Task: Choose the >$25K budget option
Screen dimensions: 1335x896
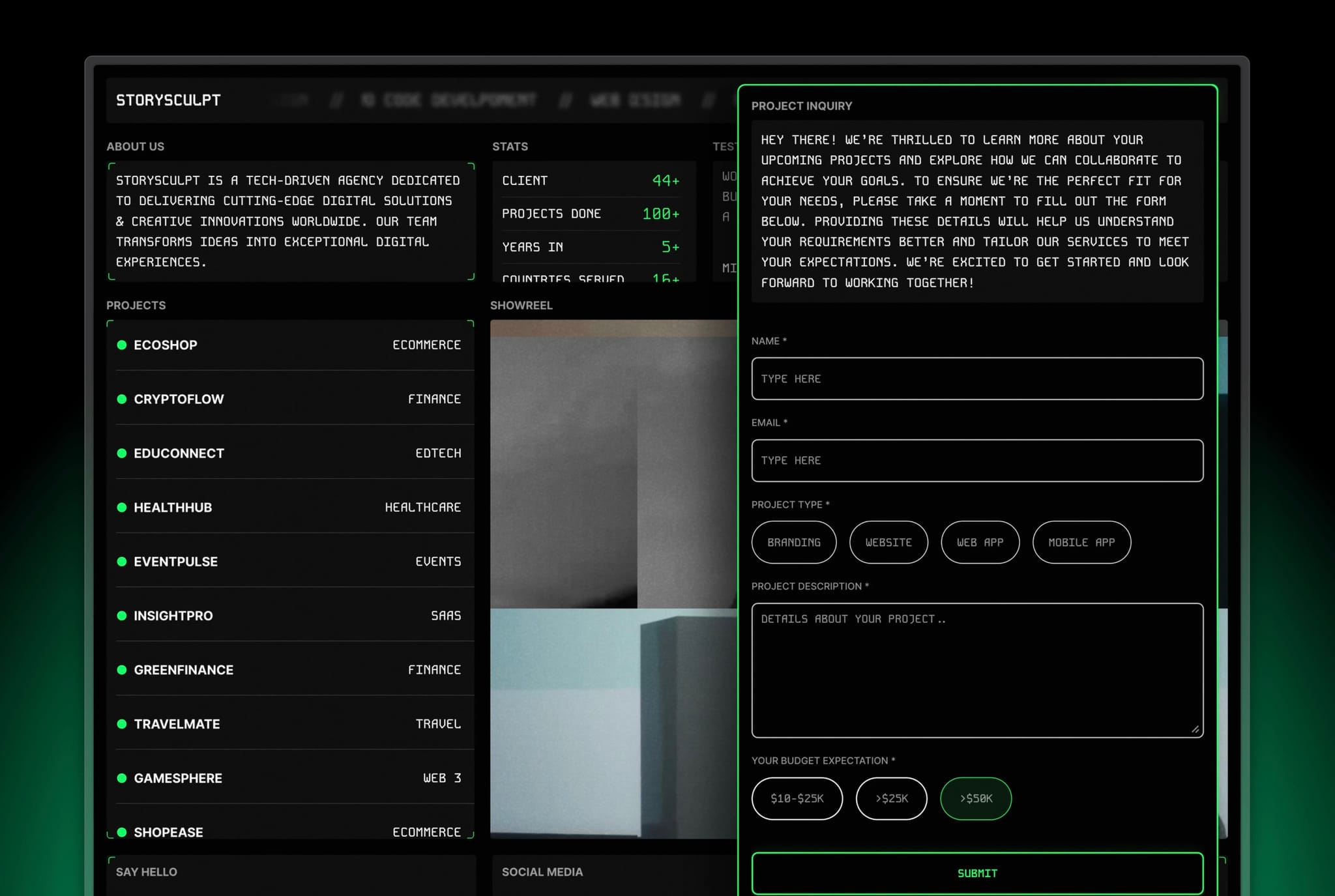Action: pos(891,798)
